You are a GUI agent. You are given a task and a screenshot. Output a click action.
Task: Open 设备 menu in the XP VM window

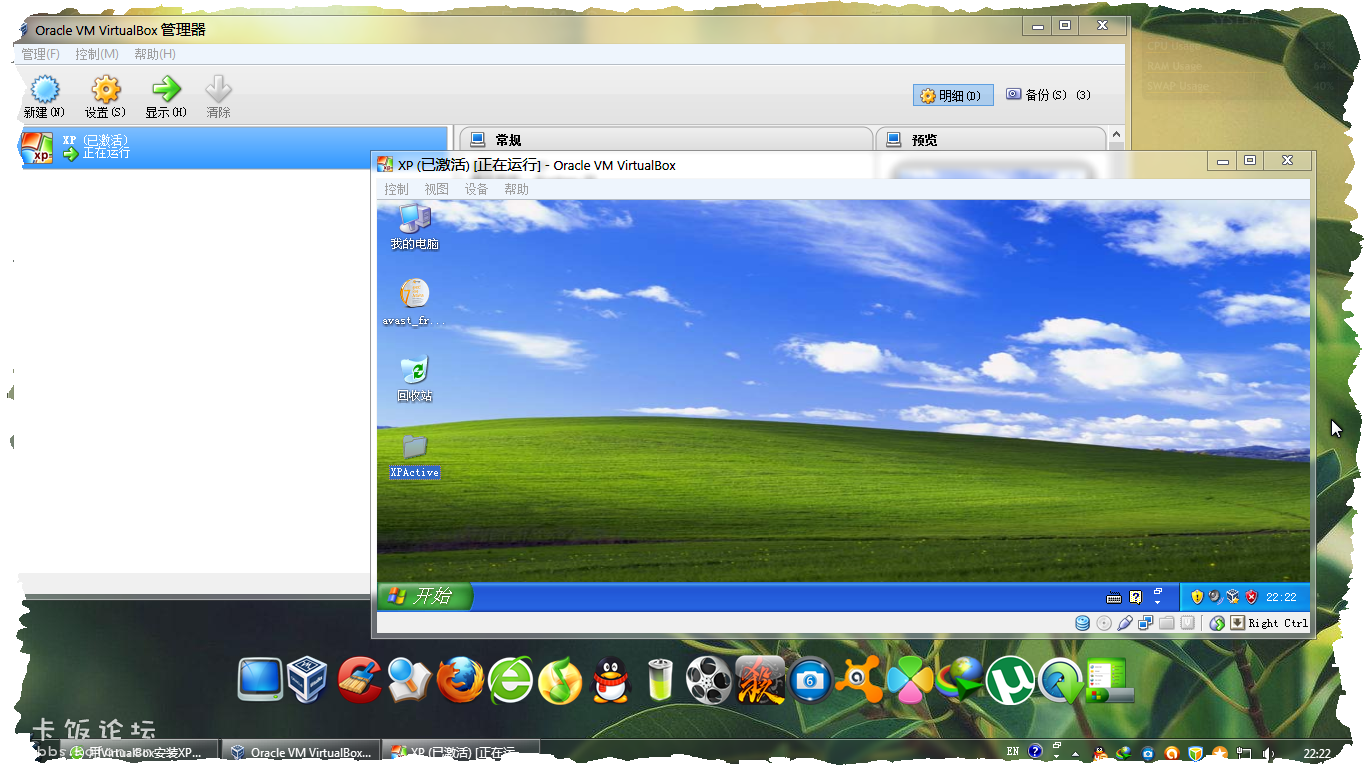pos(476,189)
